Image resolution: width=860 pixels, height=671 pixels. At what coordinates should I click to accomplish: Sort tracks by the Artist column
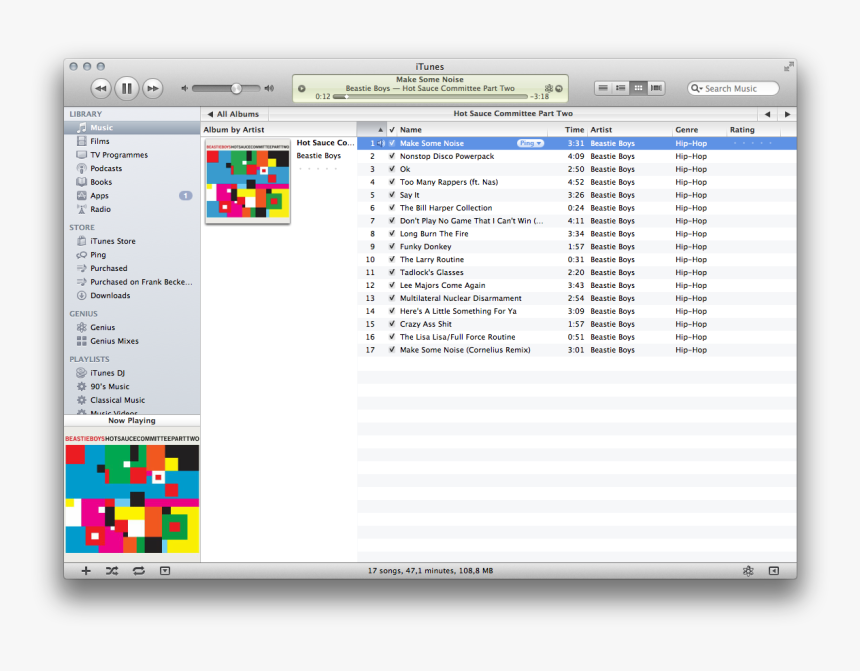630,129
